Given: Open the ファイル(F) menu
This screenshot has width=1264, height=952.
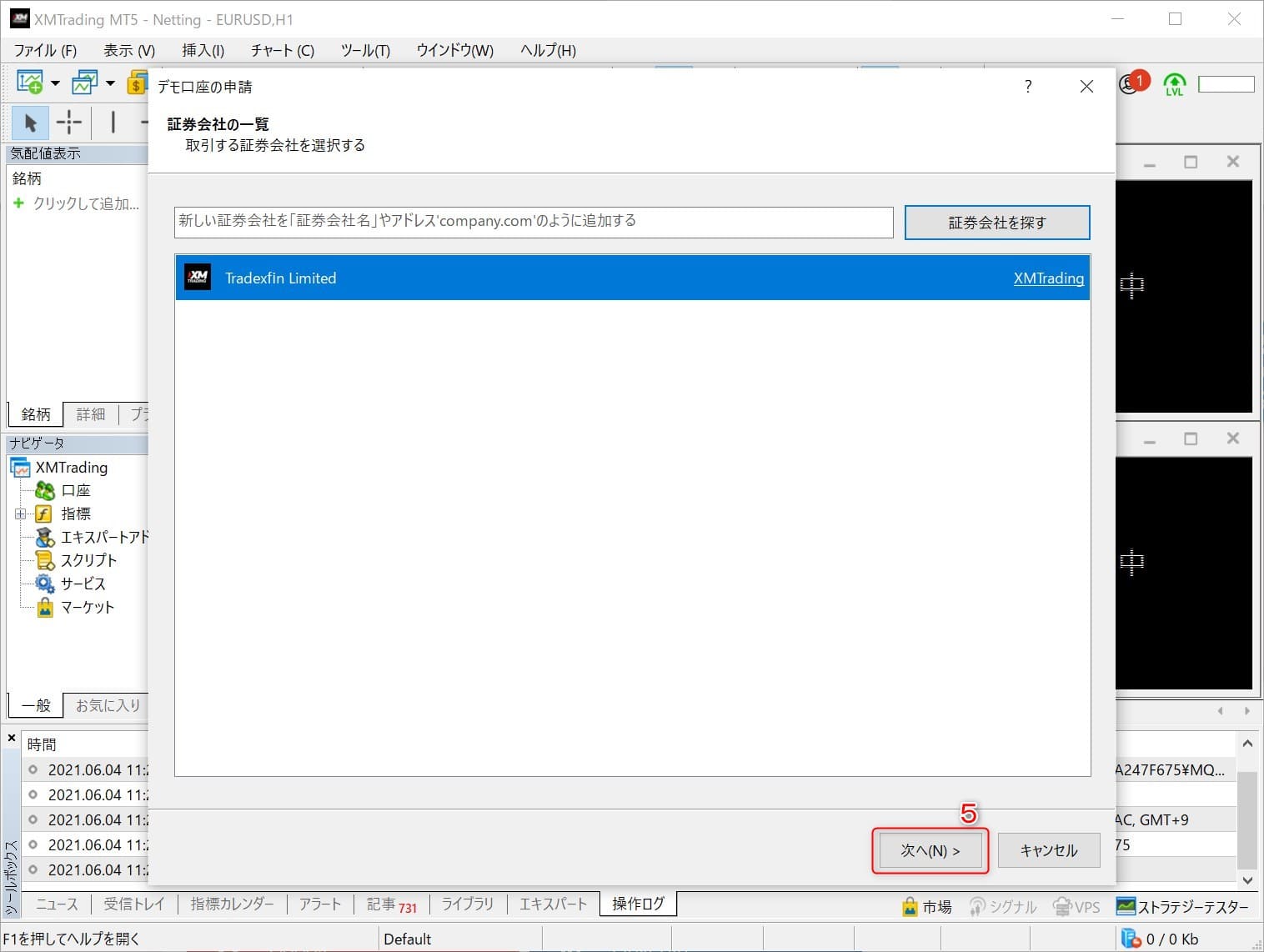Looking at the screenshot, I should click(x=45, y=50).
